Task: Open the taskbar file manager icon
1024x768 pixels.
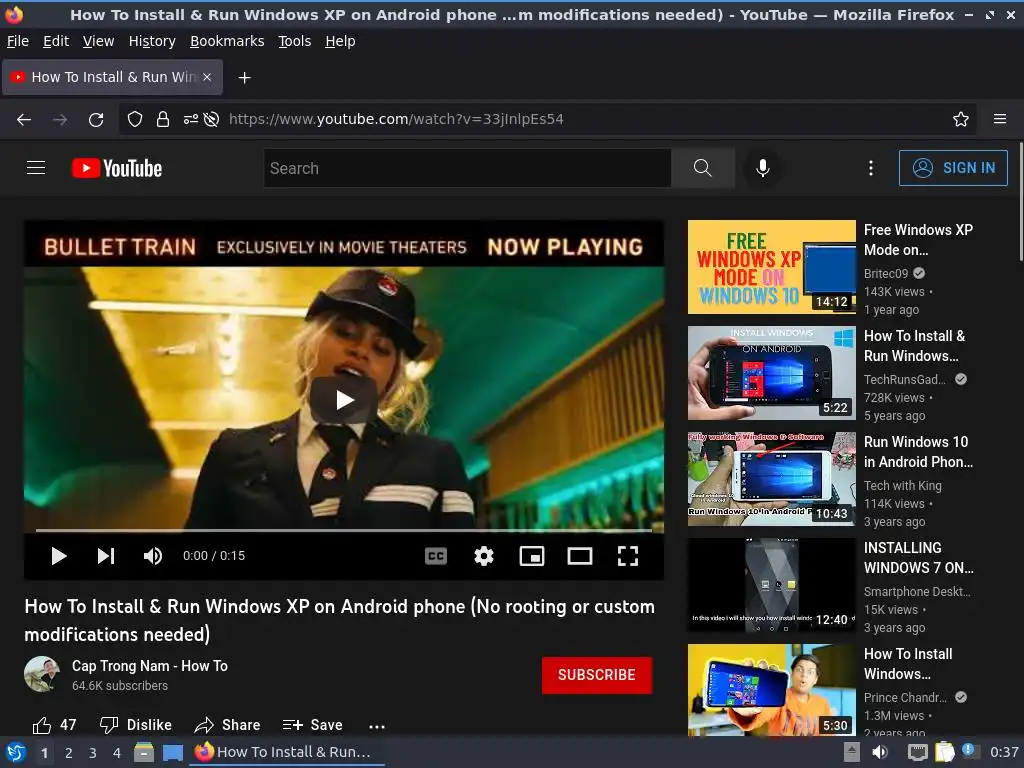Action: pyautogui.click(x=144, y=752)
